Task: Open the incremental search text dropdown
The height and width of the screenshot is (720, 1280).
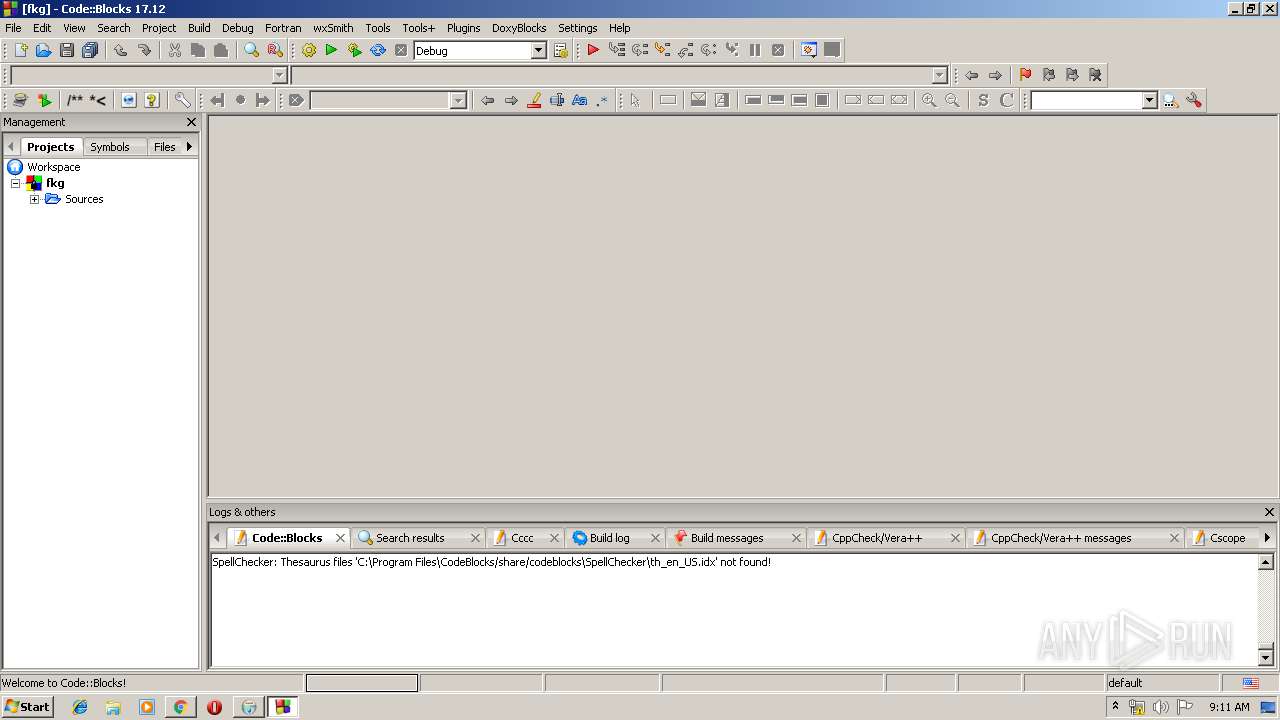Action: pos(458,100)
